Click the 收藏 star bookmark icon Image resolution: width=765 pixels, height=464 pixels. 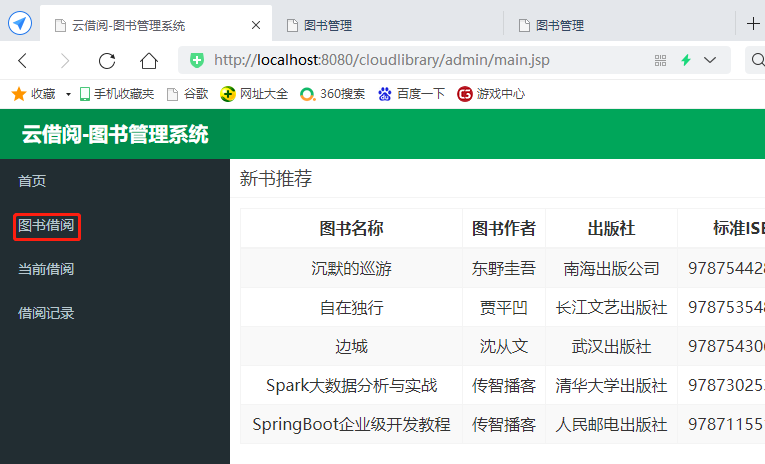tap(19, 94)
